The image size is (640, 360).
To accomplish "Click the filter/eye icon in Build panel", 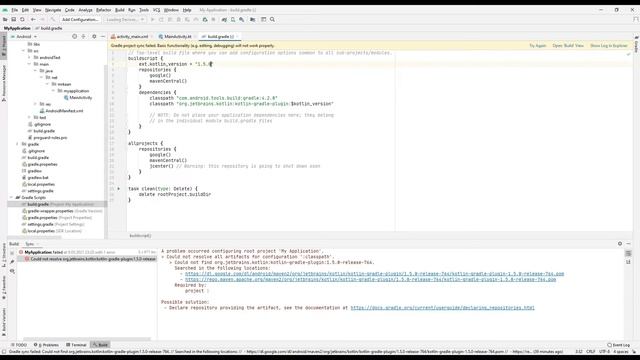I will [x=12, y=271].
